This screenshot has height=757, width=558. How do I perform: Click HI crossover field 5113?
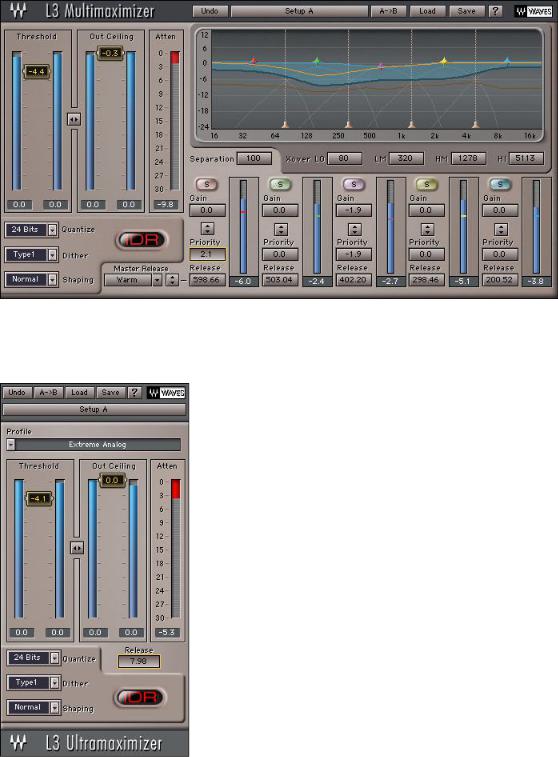(x=525, y=158)
